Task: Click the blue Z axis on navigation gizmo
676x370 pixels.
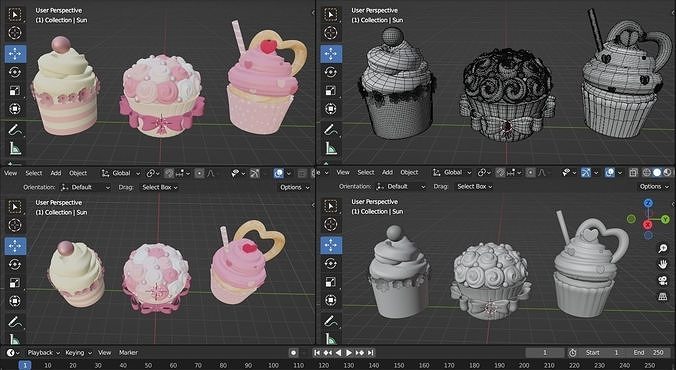Action: point(648,203)
